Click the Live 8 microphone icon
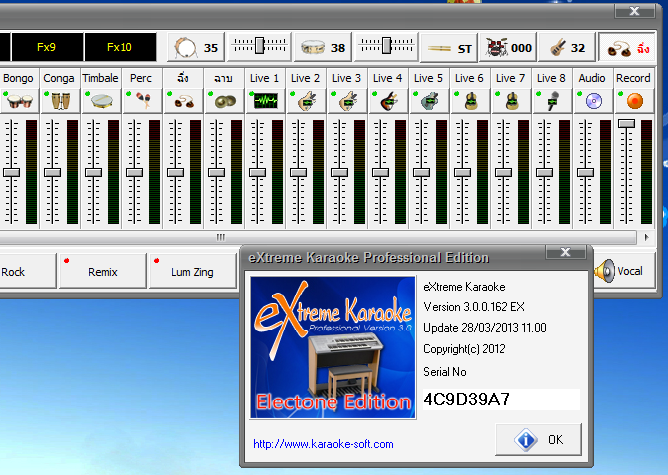668x475 pixels. (552, 101)
